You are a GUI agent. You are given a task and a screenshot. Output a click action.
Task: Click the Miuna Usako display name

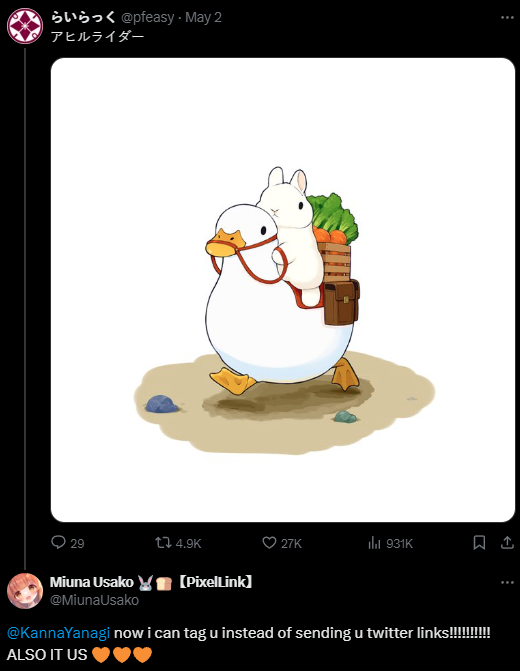pos(92,582)
